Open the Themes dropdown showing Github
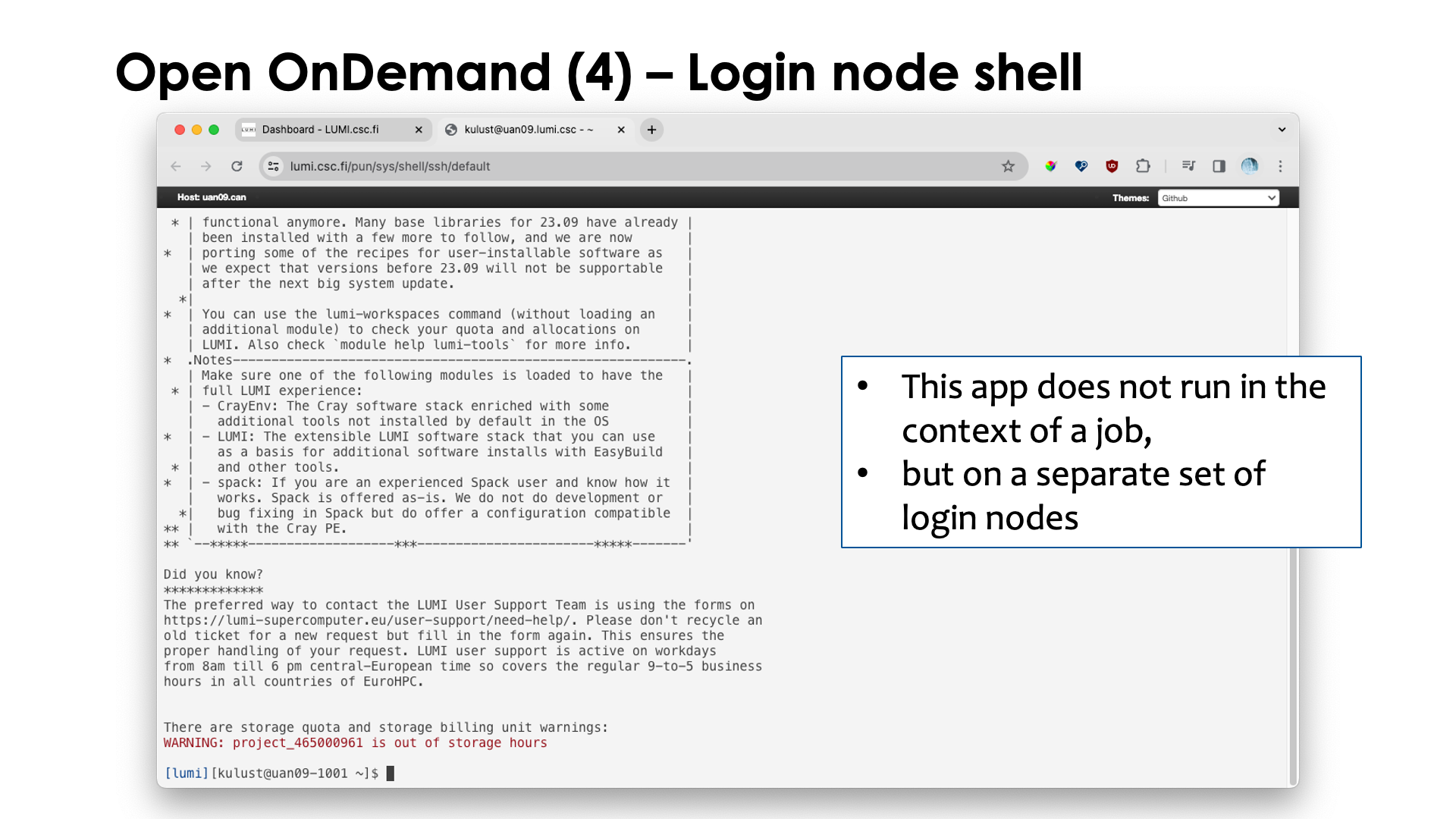 tap(1219, 198)
